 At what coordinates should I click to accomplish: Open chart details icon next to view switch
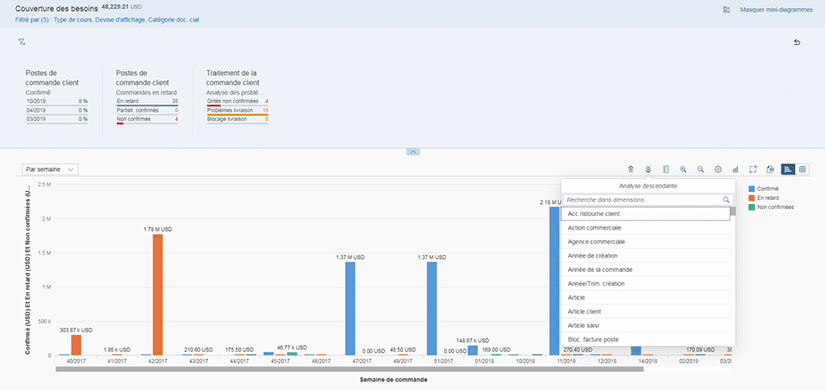[770, 169]
